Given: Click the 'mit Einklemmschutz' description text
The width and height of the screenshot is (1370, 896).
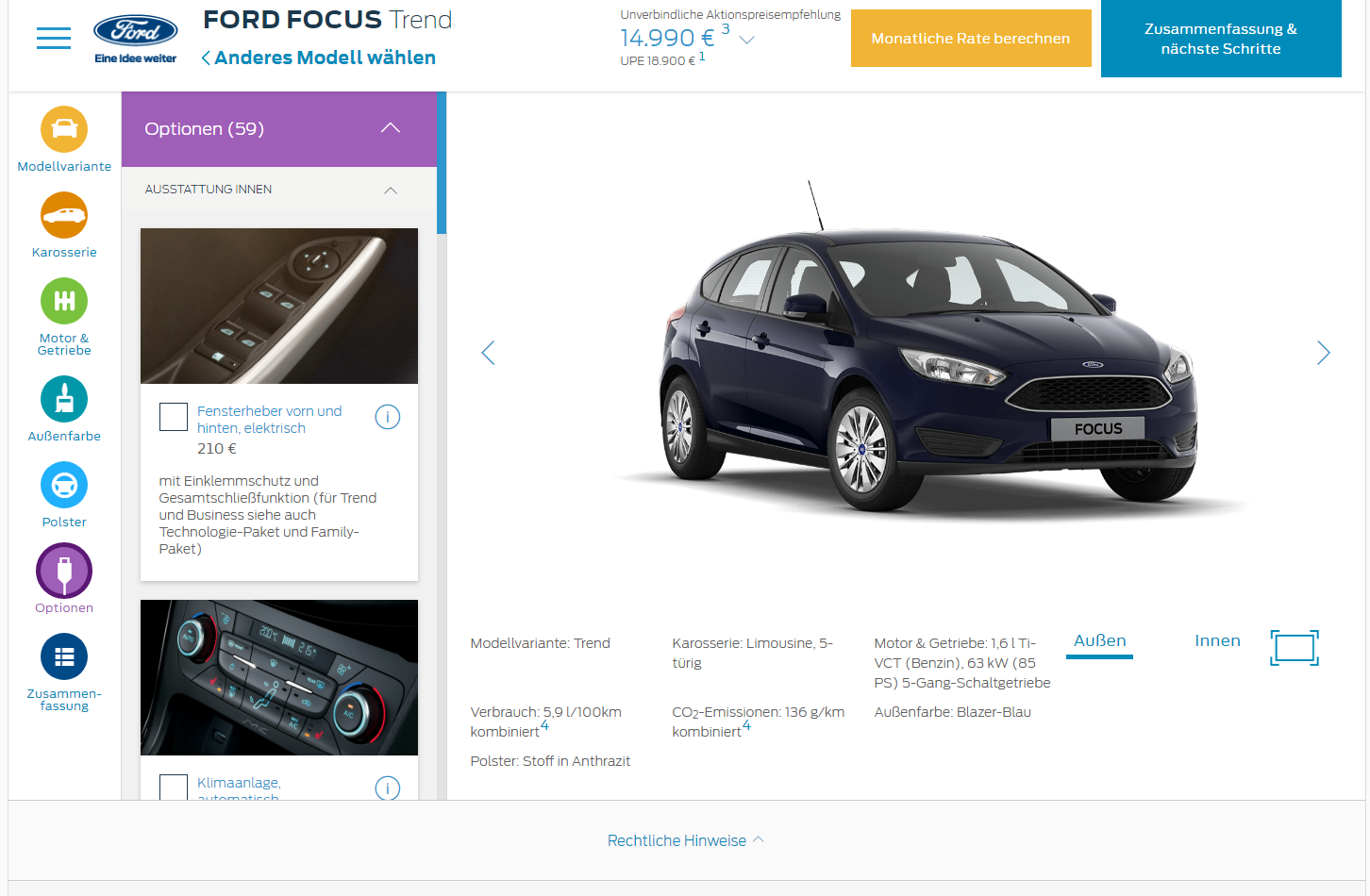Looking at the screenshot, I should coord(268,515).
